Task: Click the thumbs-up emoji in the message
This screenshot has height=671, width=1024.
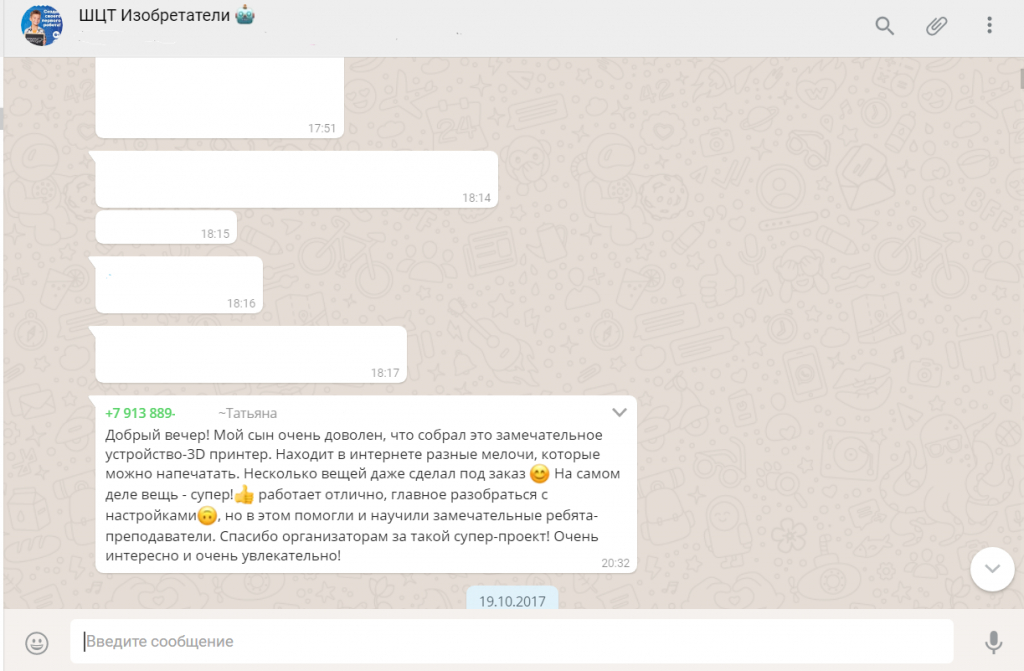Action: [x=244, y=494]
